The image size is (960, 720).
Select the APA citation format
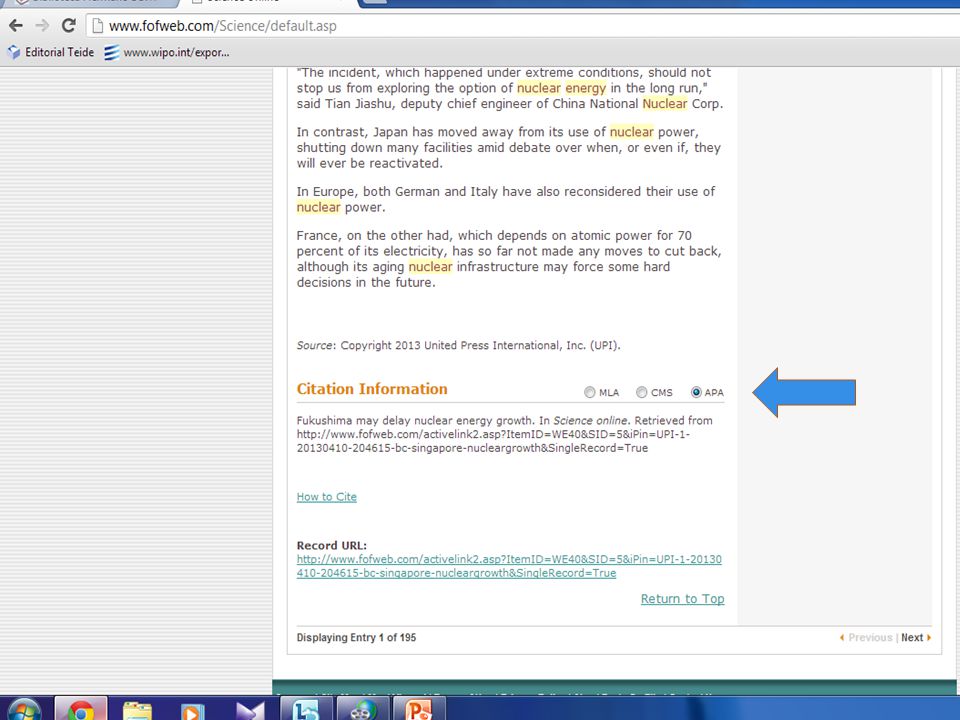click(x=696, y=392)
